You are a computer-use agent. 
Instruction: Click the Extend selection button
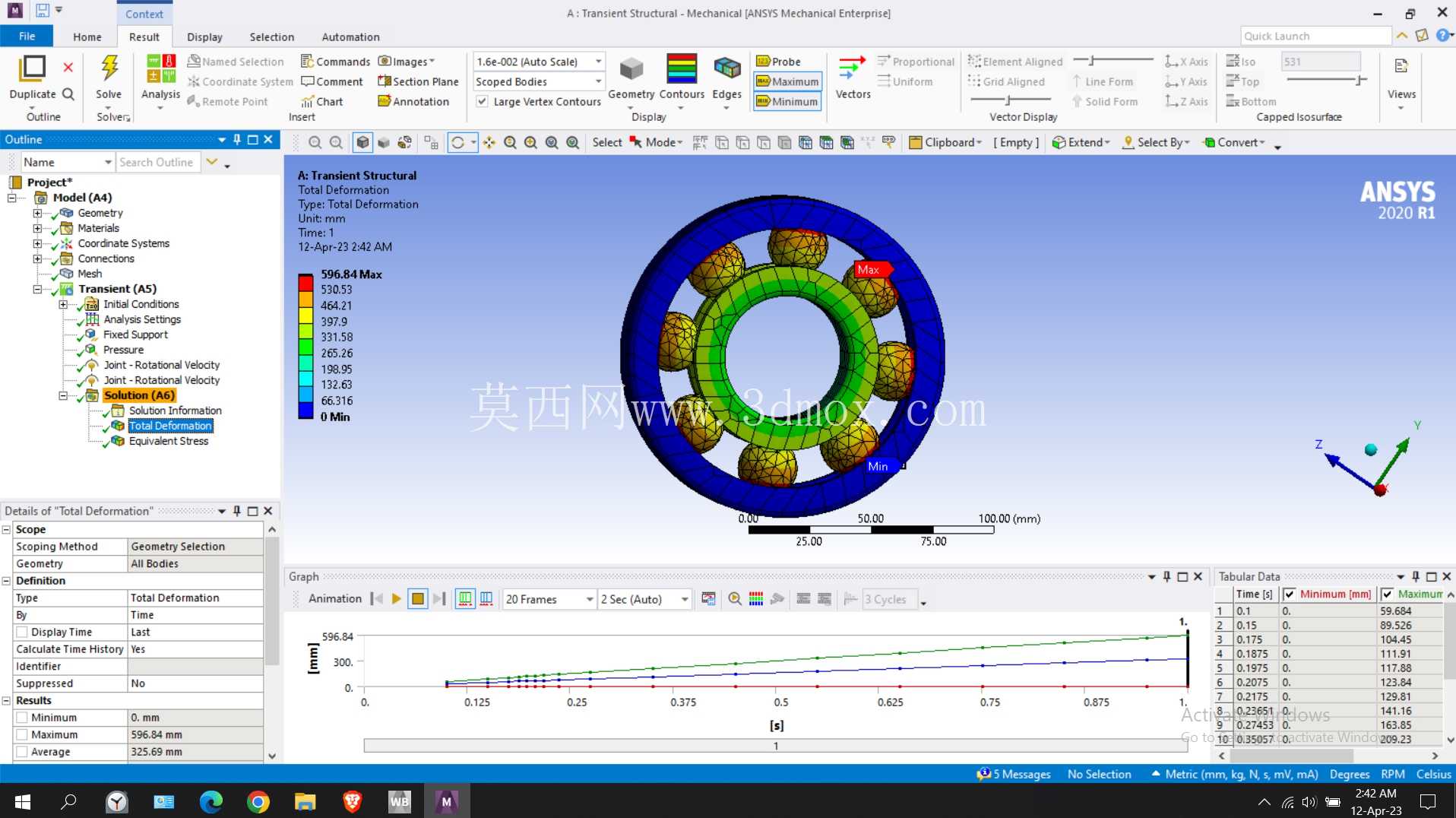pyautogui.click(x=1081, y=142)
